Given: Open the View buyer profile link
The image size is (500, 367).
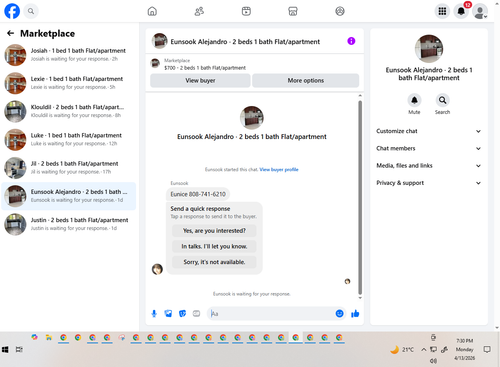Looking at the screenshot, I should pyautogui.click(x=279, y=169).
